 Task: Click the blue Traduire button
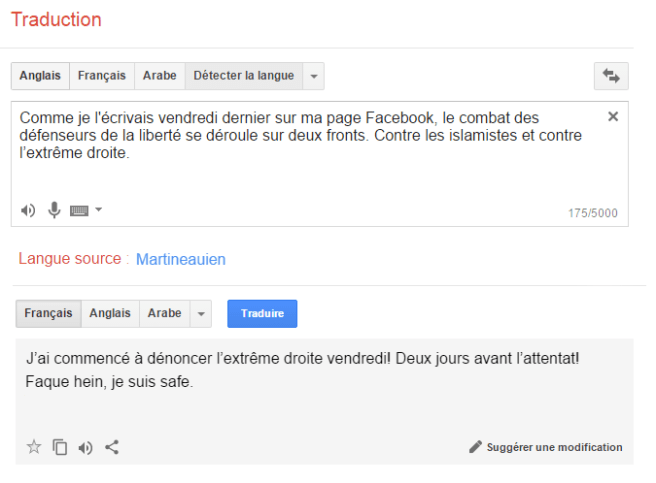click(x=262, y=313)
